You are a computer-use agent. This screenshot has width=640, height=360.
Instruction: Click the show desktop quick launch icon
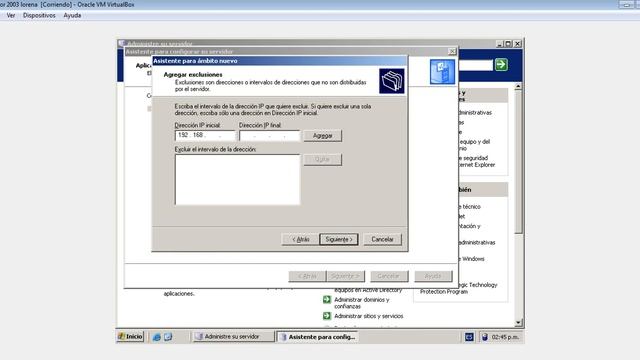coord(168,337)
